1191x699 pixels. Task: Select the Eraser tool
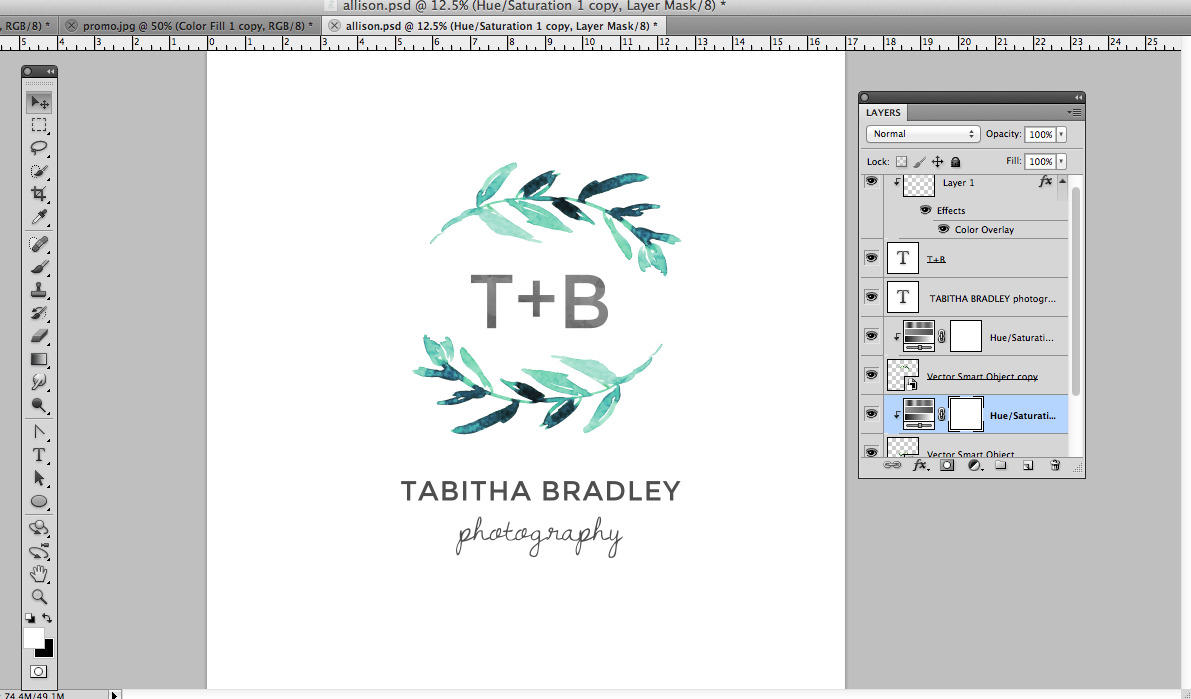pyautogui.click(x=39, y=336)
